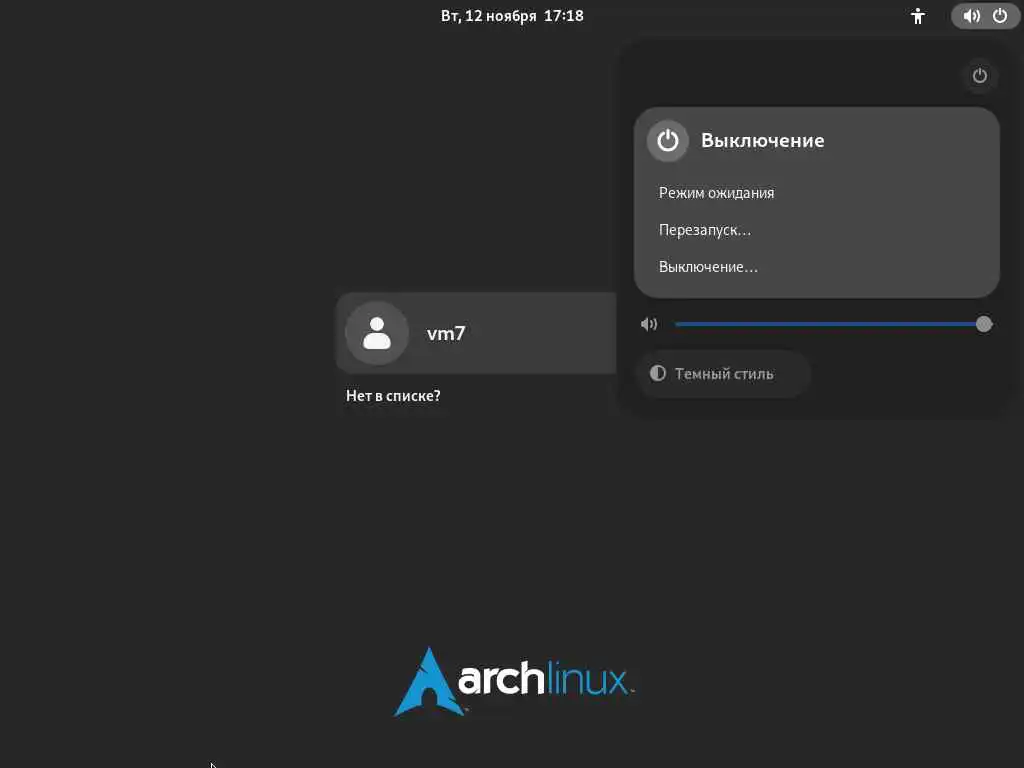This screenshot has height=768, width=1024.
Task: Click the Нет в списке? link
Action: point(393,396)
